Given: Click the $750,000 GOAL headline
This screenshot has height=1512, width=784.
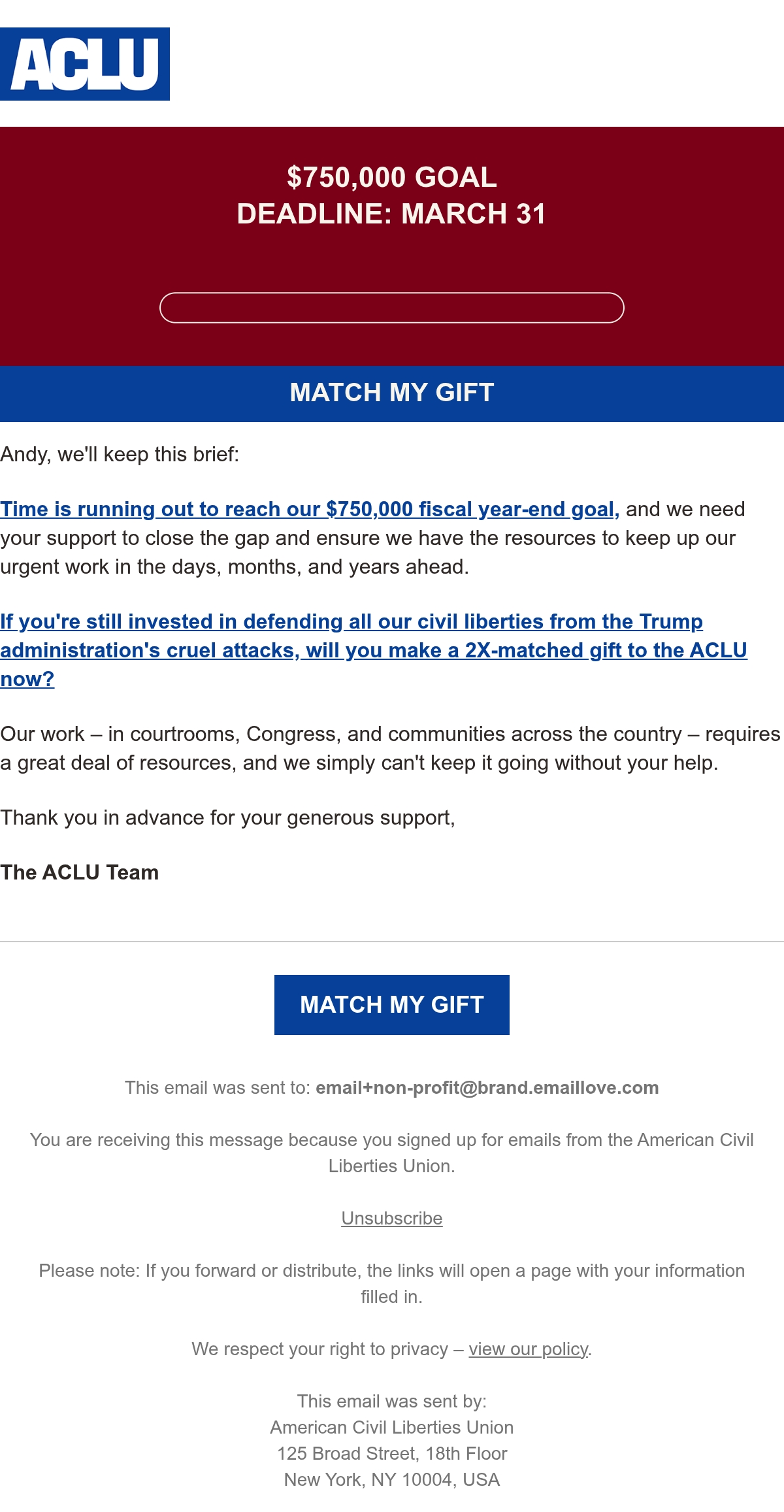Looking at the screenshot, I should click(x=392, y=177).
